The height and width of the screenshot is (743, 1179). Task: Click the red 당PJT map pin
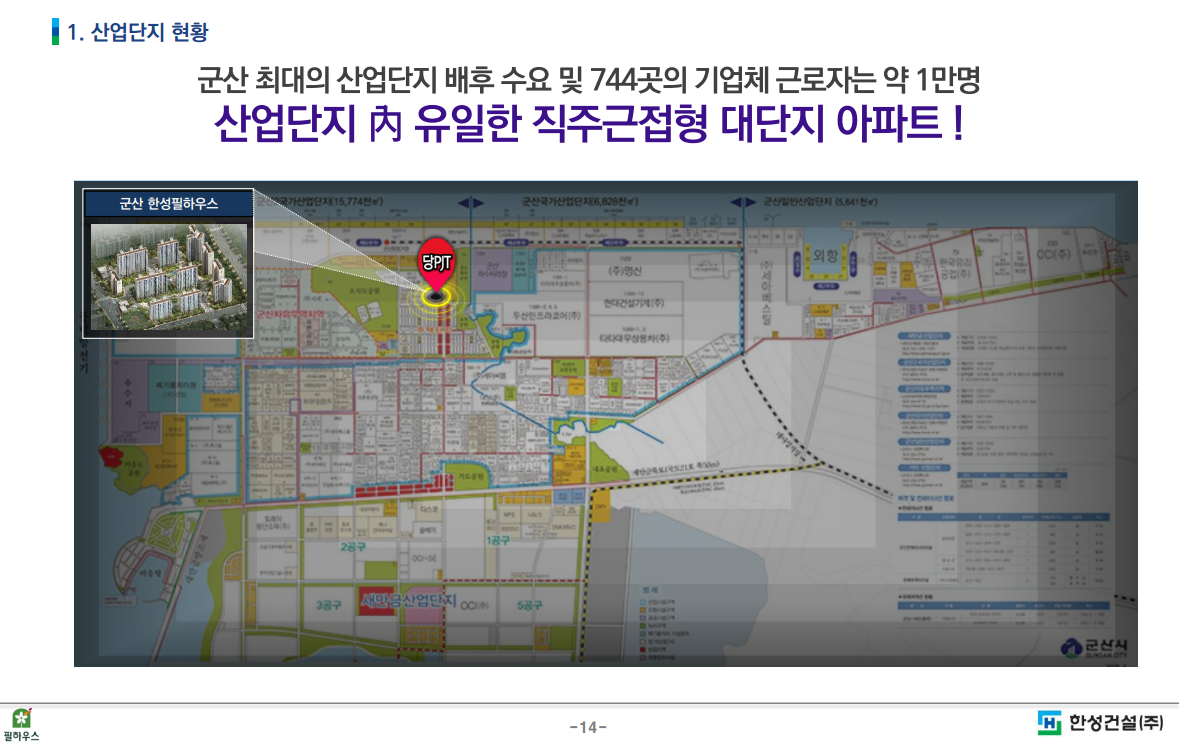(436, 265)
